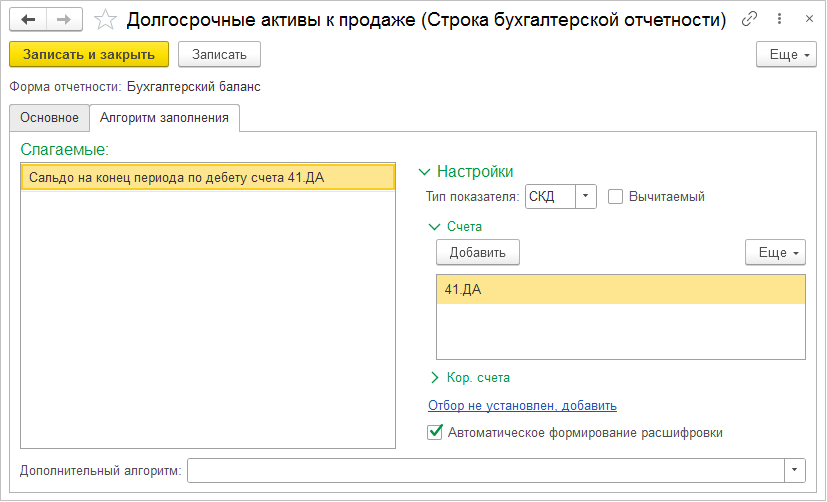Click the Отбор не установлен, добавить link
The image size is (827, 502).
(522, 405)
